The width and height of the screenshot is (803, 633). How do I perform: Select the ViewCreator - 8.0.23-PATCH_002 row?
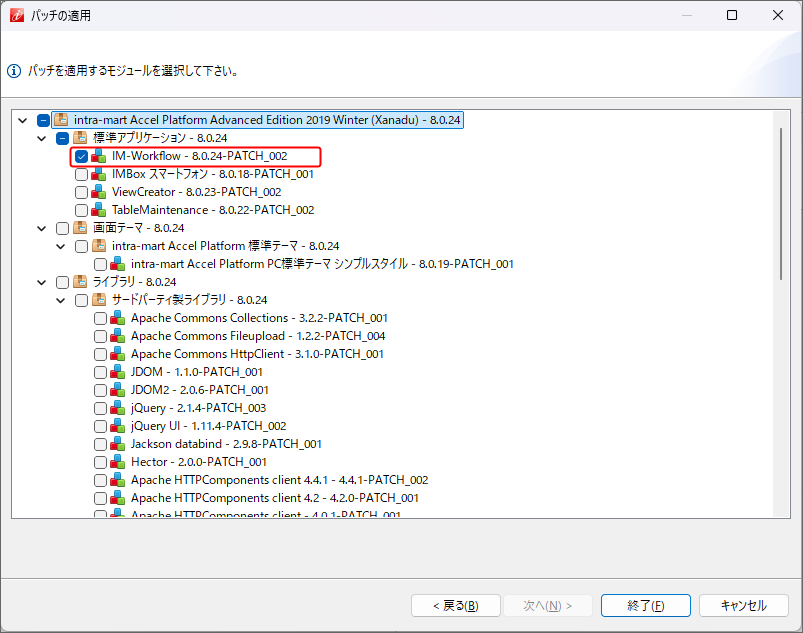(197, 192)
